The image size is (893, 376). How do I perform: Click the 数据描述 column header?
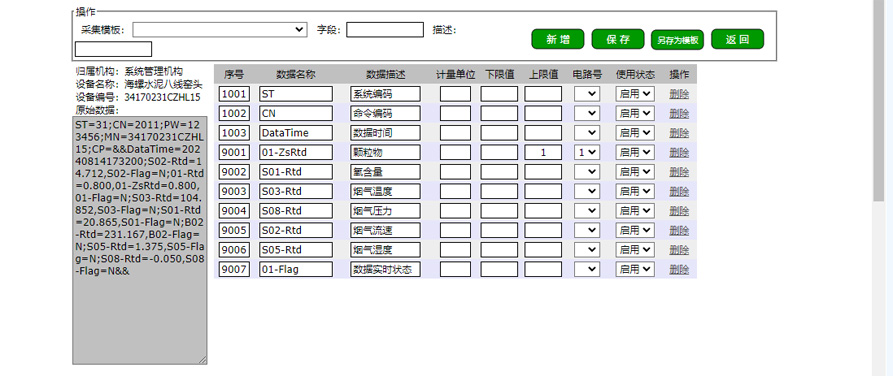tap(386, 74)
